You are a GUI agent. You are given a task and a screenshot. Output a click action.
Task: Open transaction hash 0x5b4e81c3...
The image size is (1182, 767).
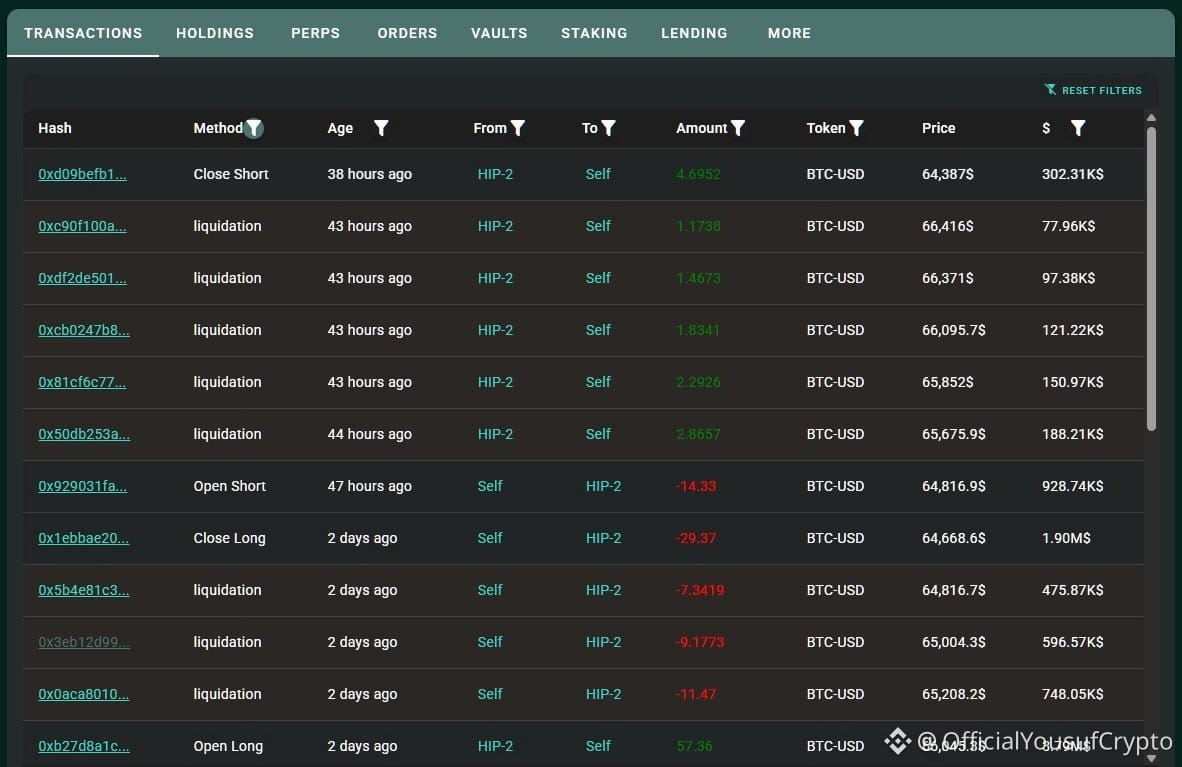(84, 591)
